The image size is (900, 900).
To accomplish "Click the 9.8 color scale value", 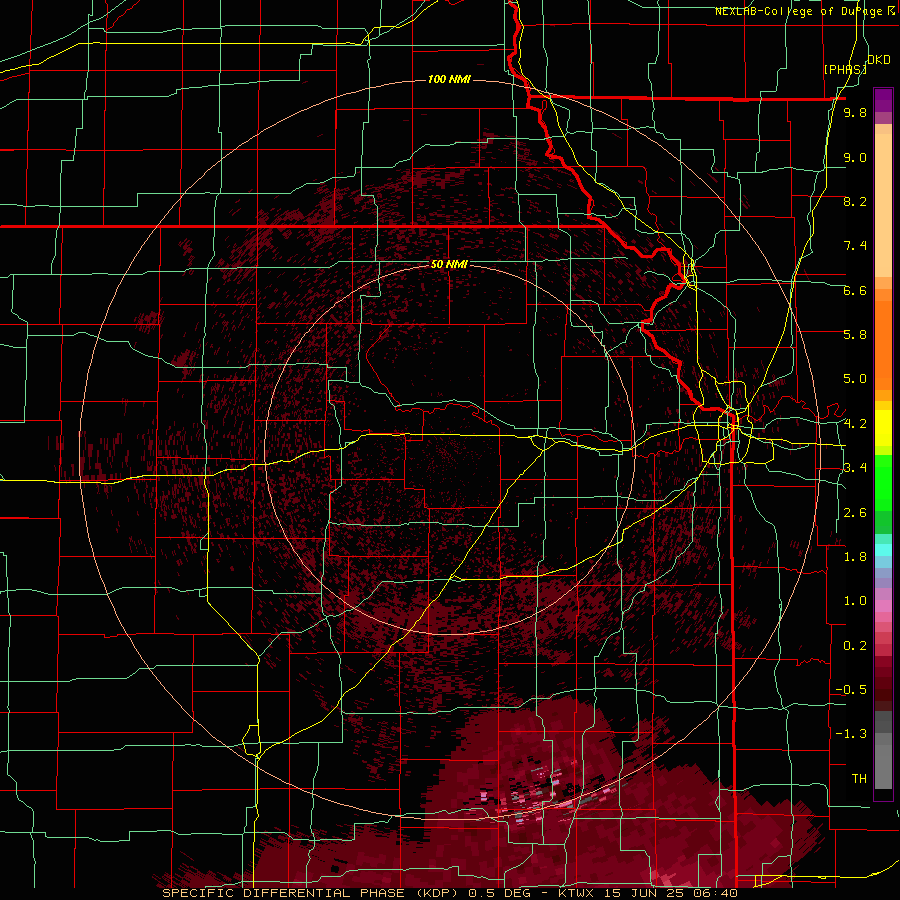I will point(855,112).
